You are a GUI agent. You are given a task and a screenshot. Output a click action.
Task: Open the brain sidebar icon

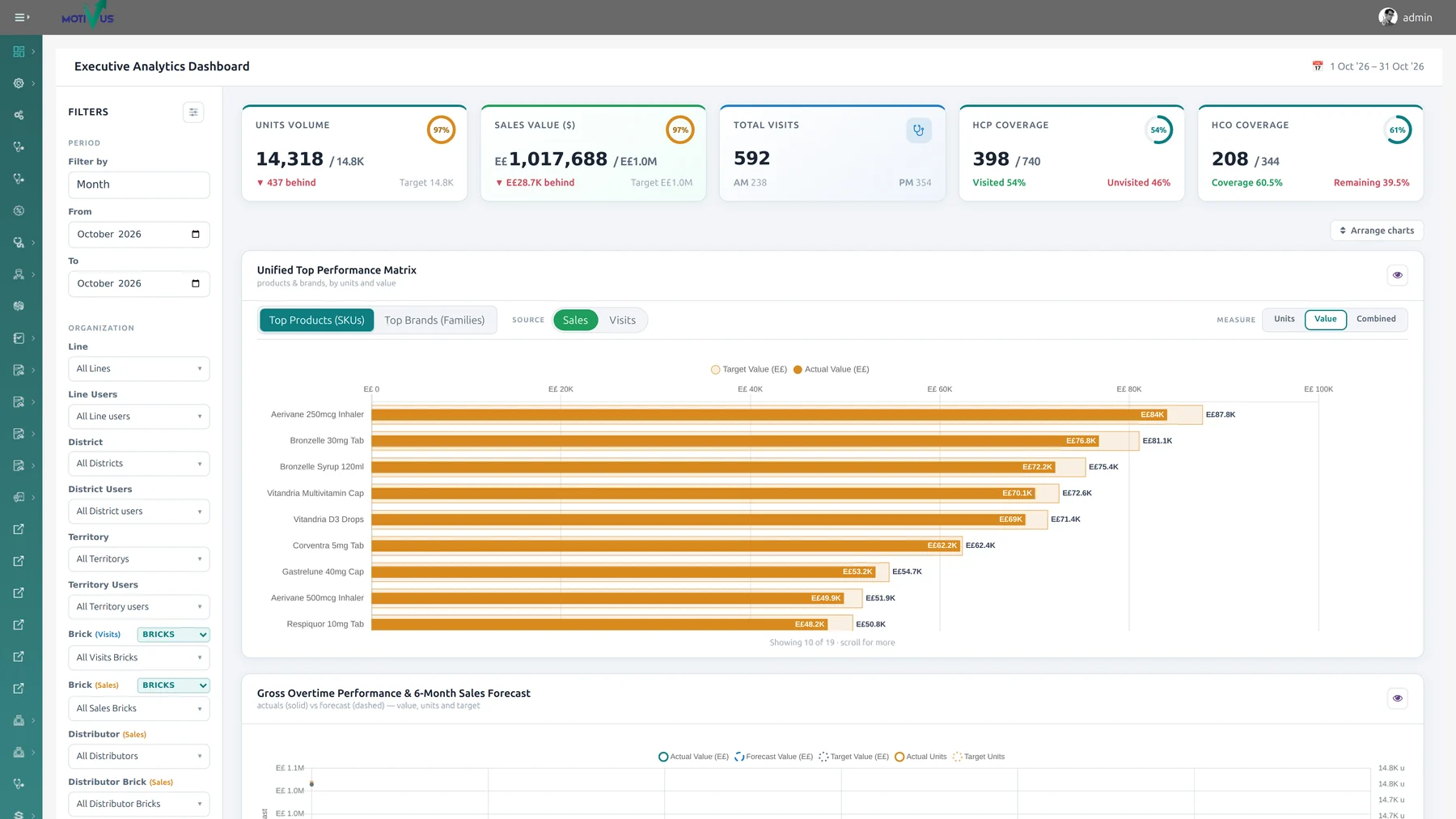(19, 306)
